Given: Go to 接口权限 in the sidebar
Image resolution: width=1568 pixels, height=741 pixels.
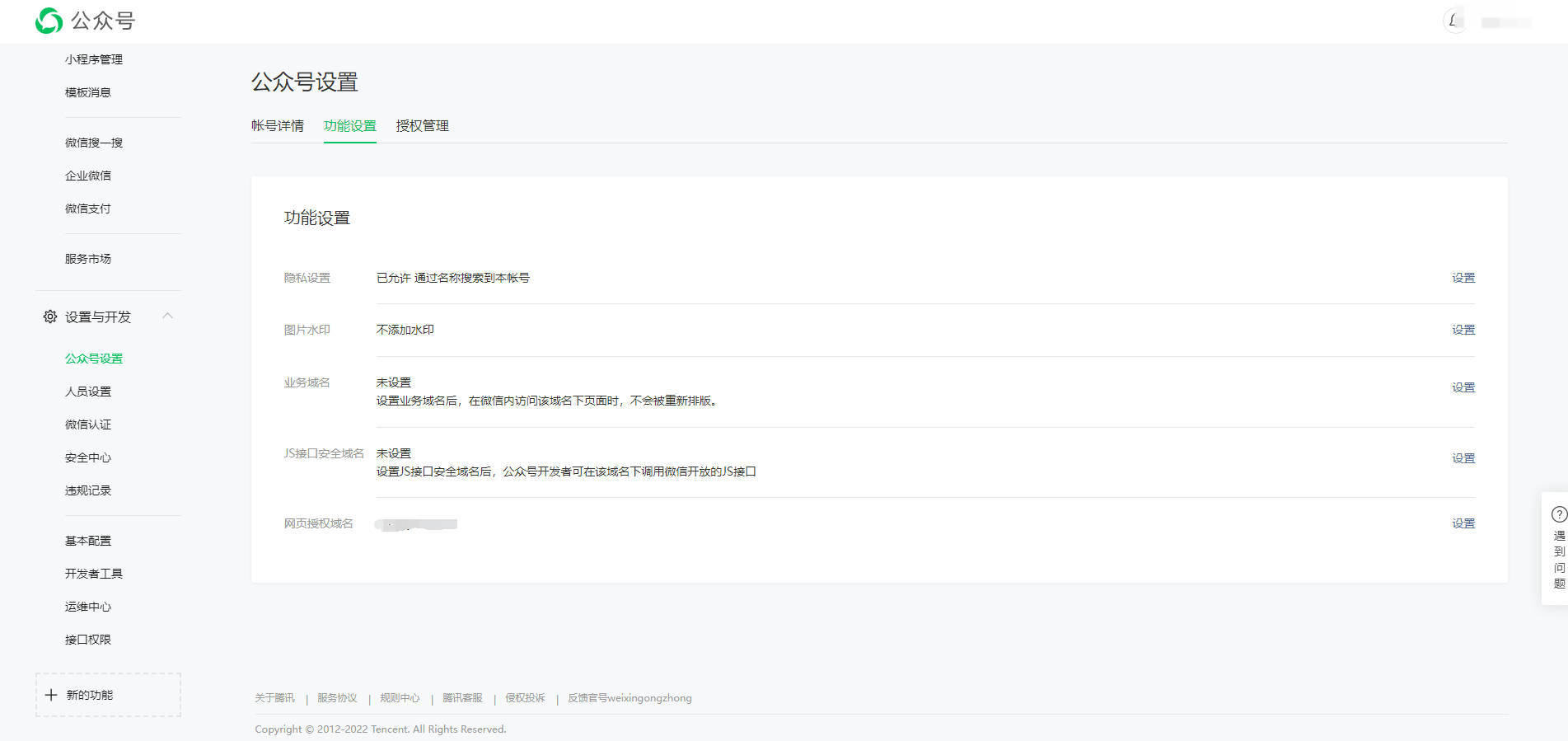Looking at the screenshot, I should (88, 640).
